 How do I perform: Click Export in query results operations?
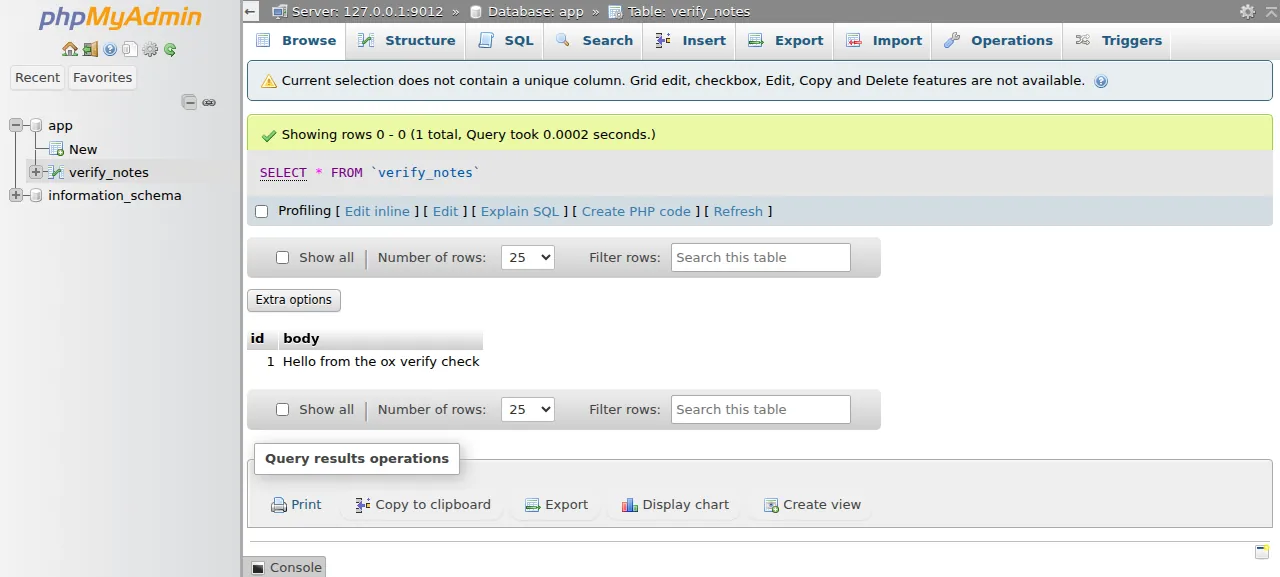(x=556, y=505)
